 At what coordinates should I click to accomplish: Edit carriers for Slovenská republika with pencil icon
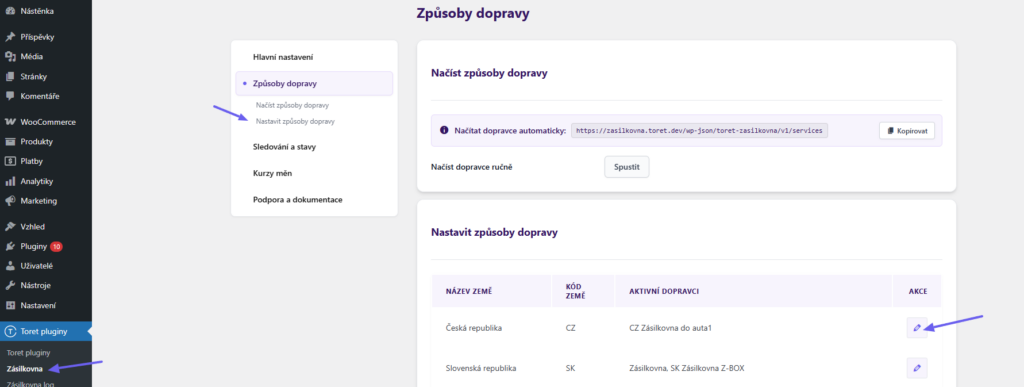(917, 368)
